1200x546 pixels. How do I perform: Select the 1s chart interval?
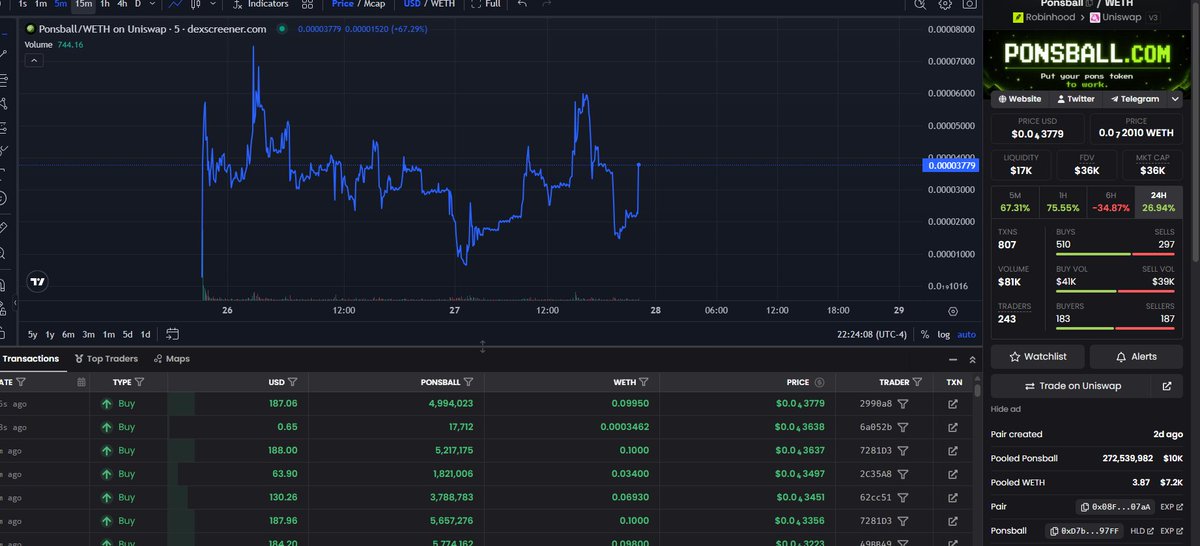[23, 4]
